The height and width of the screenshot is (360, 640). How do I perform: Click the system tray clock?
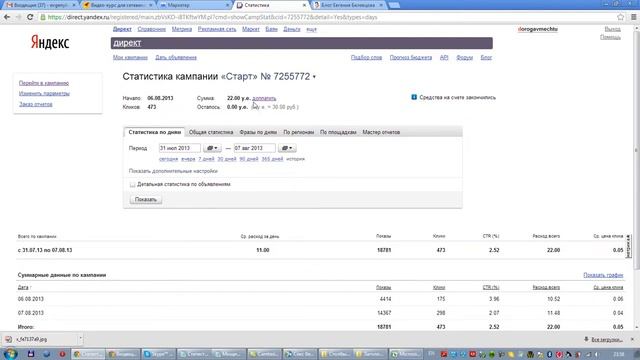coord(619,354)
